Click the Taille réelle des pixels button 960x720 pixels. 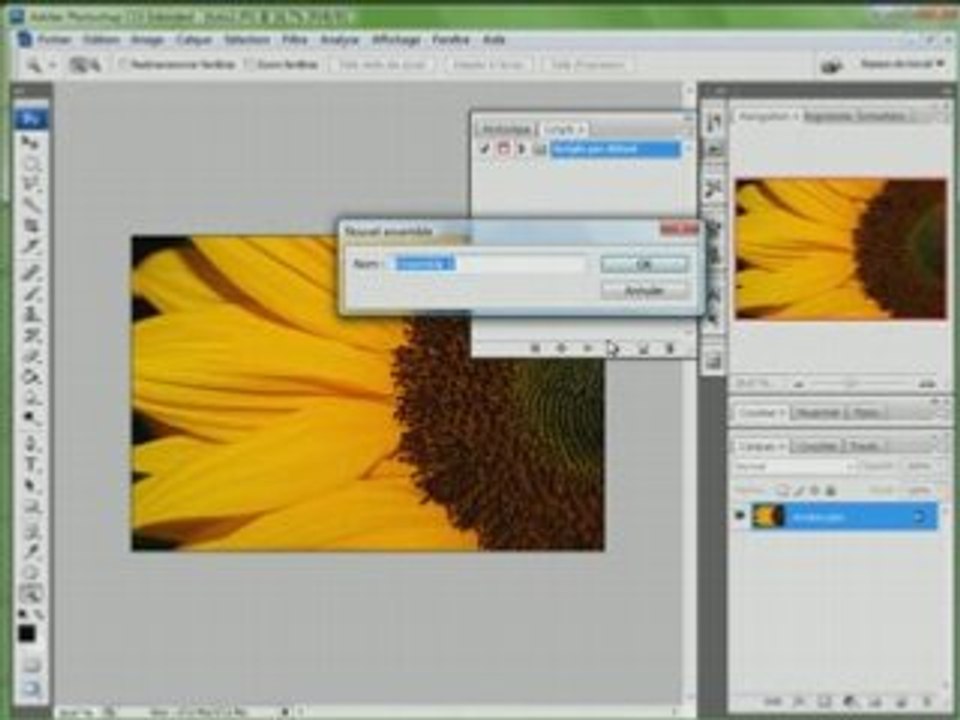[x=382, y=64]
